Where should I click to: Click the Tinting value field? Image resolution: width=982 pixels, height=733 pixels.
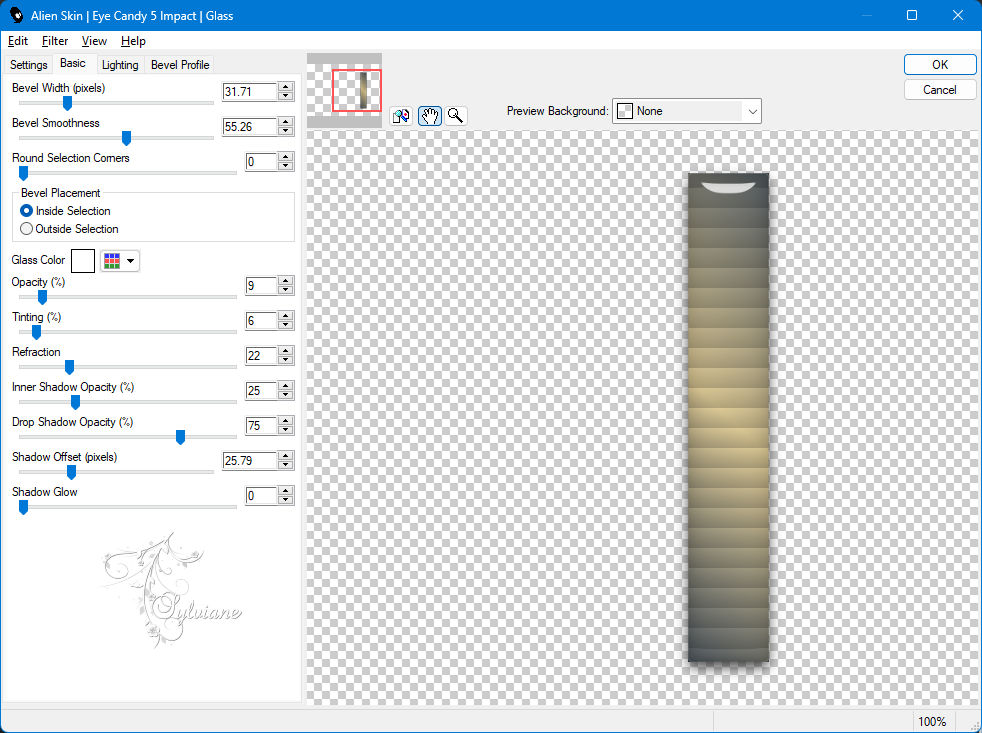261,321
